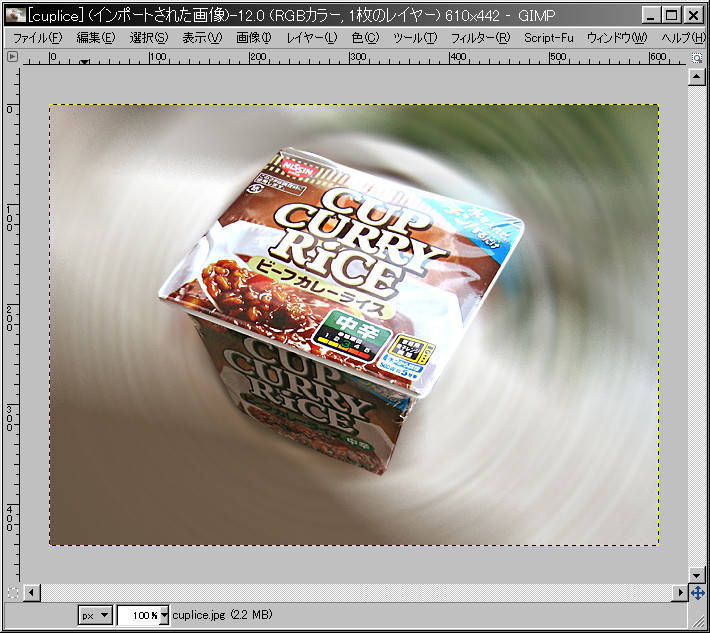Maximize the GIMP window
The image size is (710, 633).
click(672, 15)
